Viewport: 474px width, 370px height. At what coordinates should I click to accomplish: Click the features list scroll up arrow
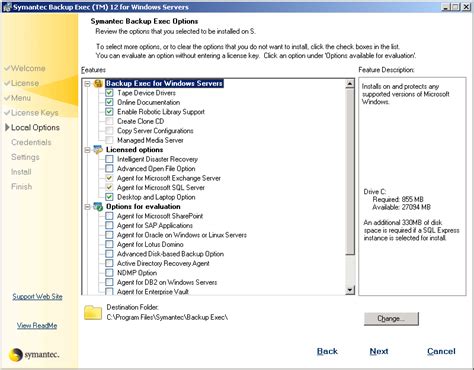350,84
